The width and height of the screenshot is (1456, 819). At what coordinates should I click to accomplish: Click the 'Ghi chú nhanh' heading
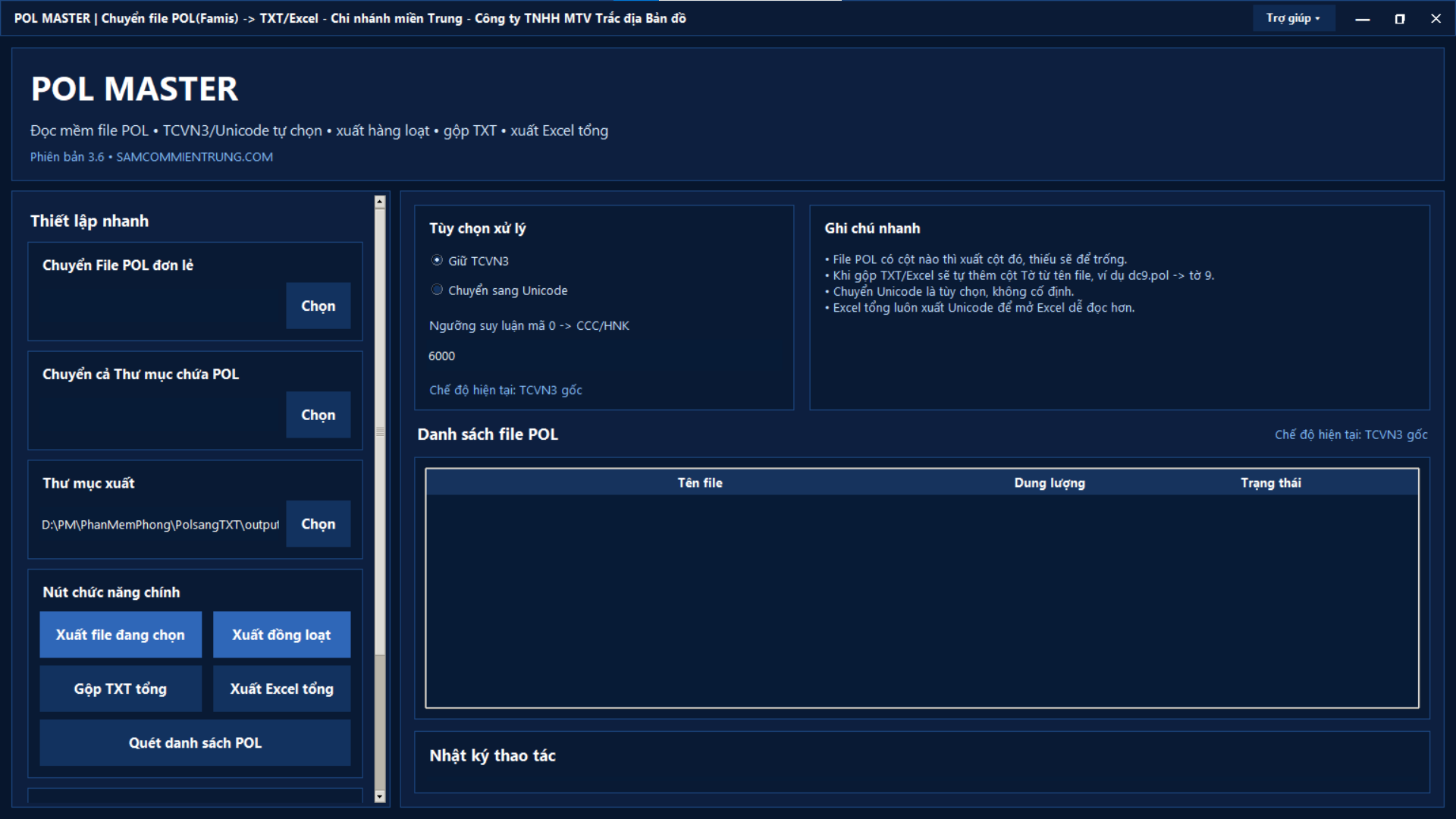872,228
